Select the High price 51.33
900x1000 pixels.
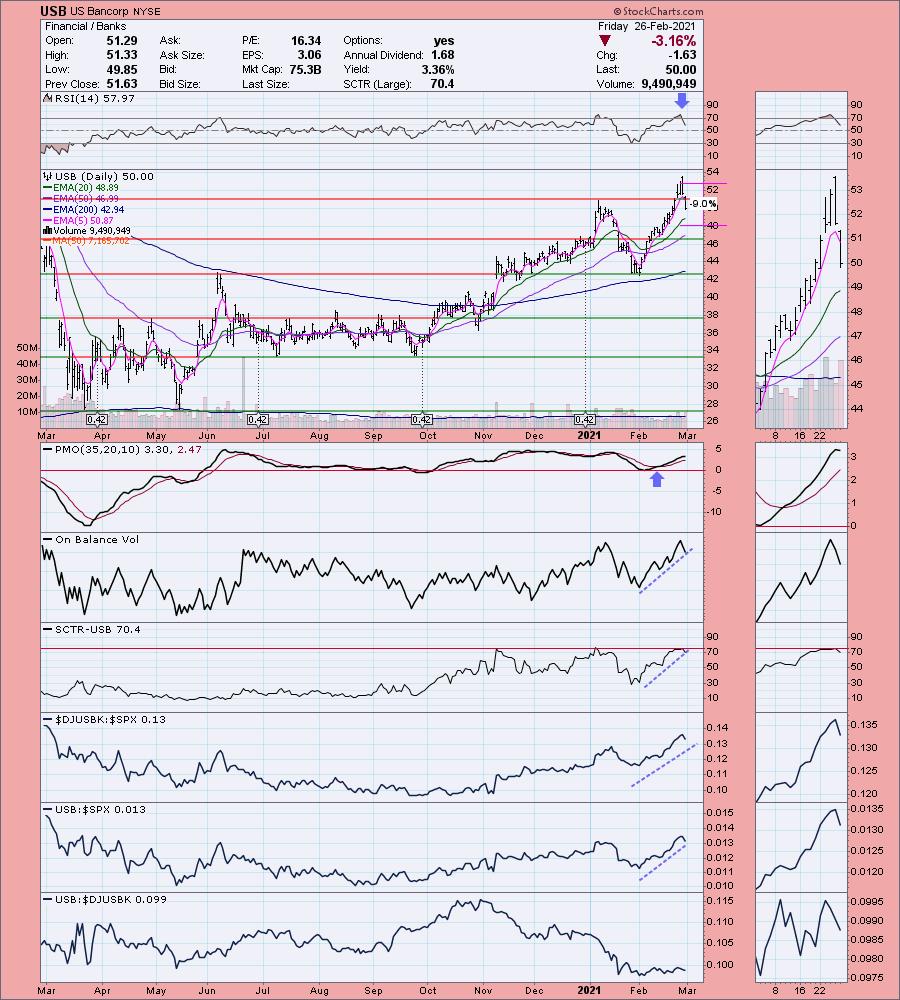[121, 55]
